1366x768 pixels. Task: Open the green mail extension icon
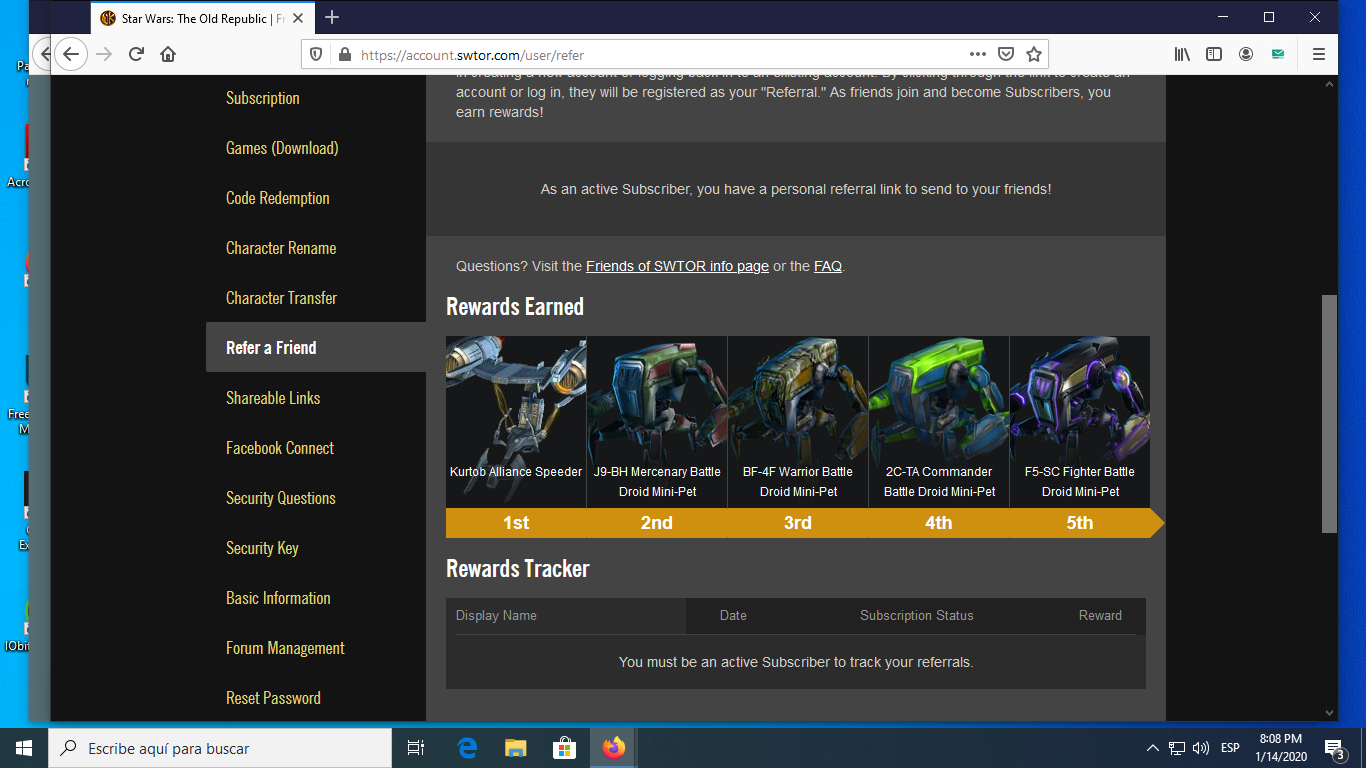coord(1278,54)
